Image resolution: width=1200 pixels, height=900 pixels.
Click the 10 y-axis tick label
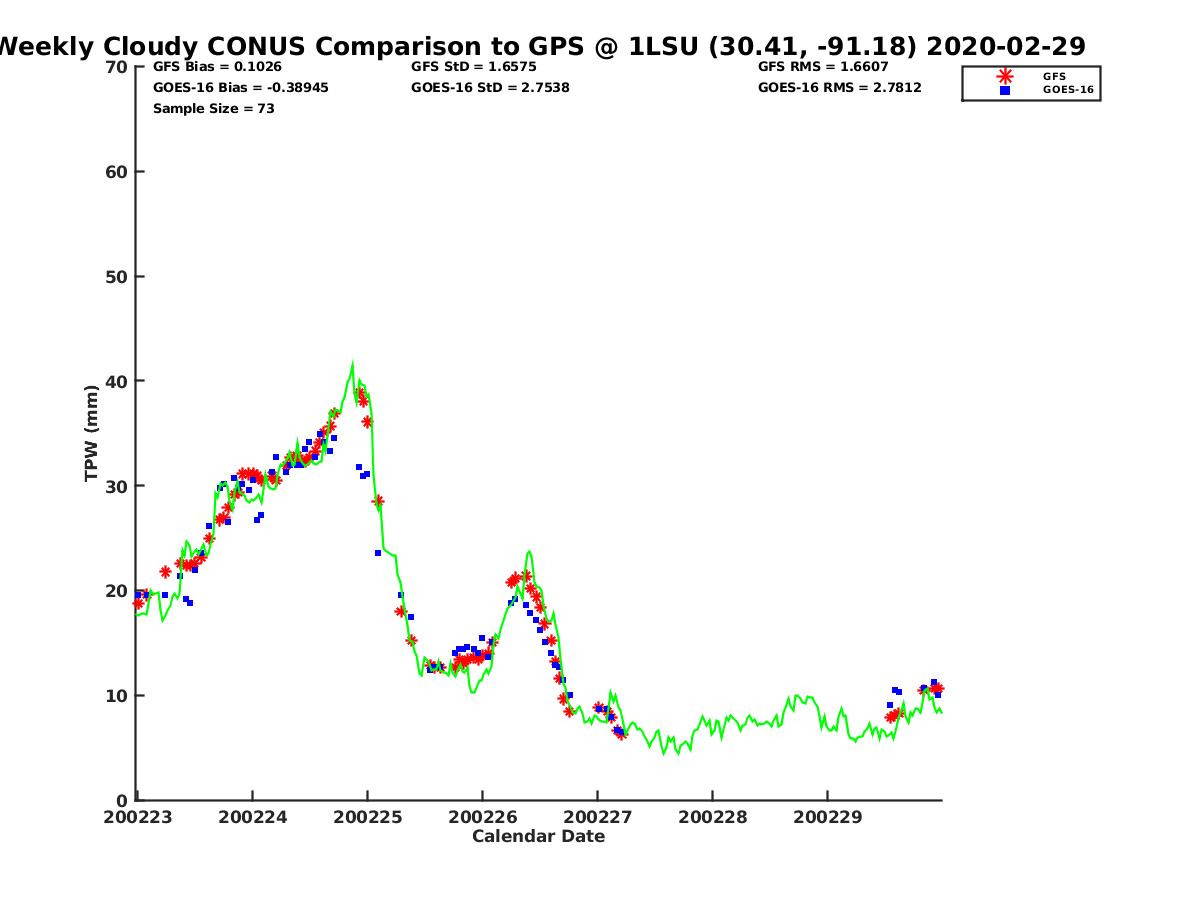[116, 696]
